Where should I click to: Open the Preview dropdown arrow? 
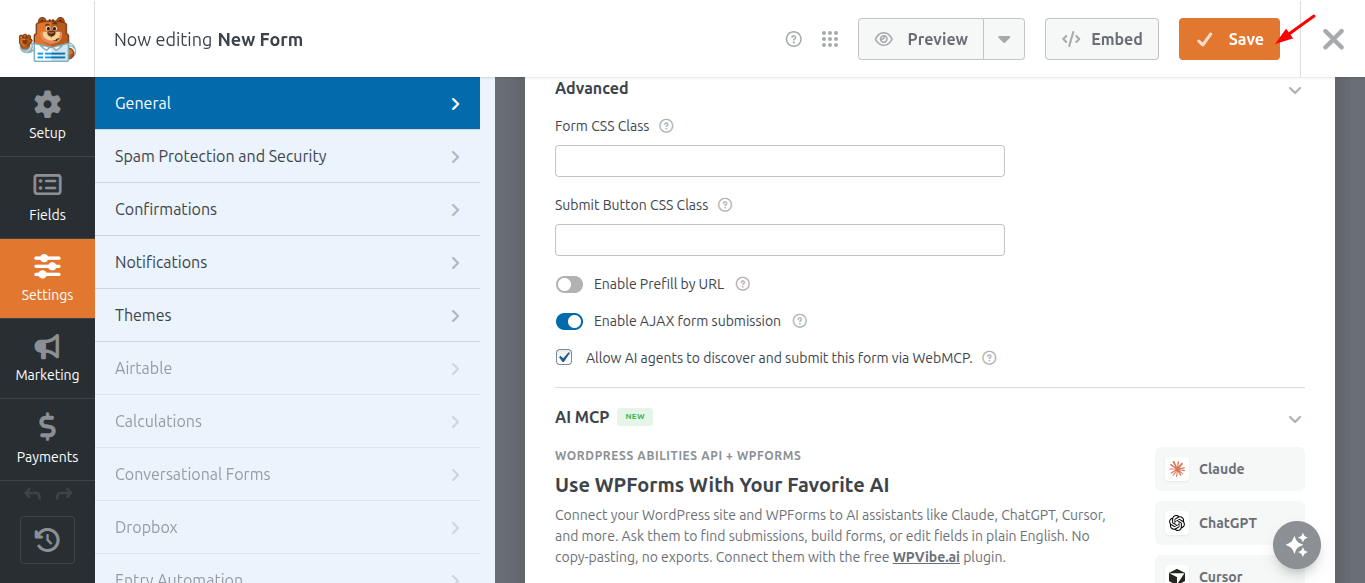tap(1004, 39)
